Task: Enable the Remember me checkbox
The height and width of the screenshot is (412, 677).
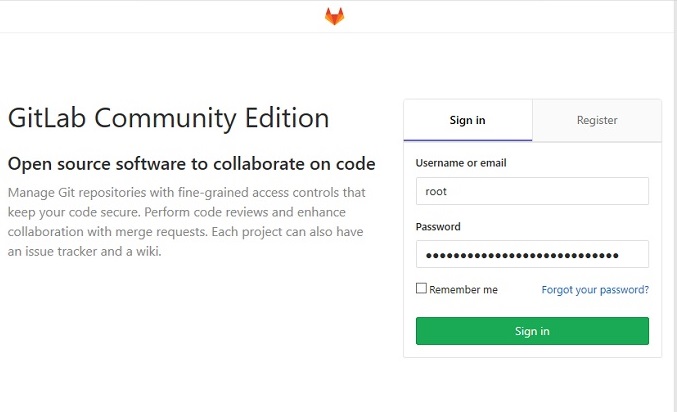Action: tap(421, 288)
